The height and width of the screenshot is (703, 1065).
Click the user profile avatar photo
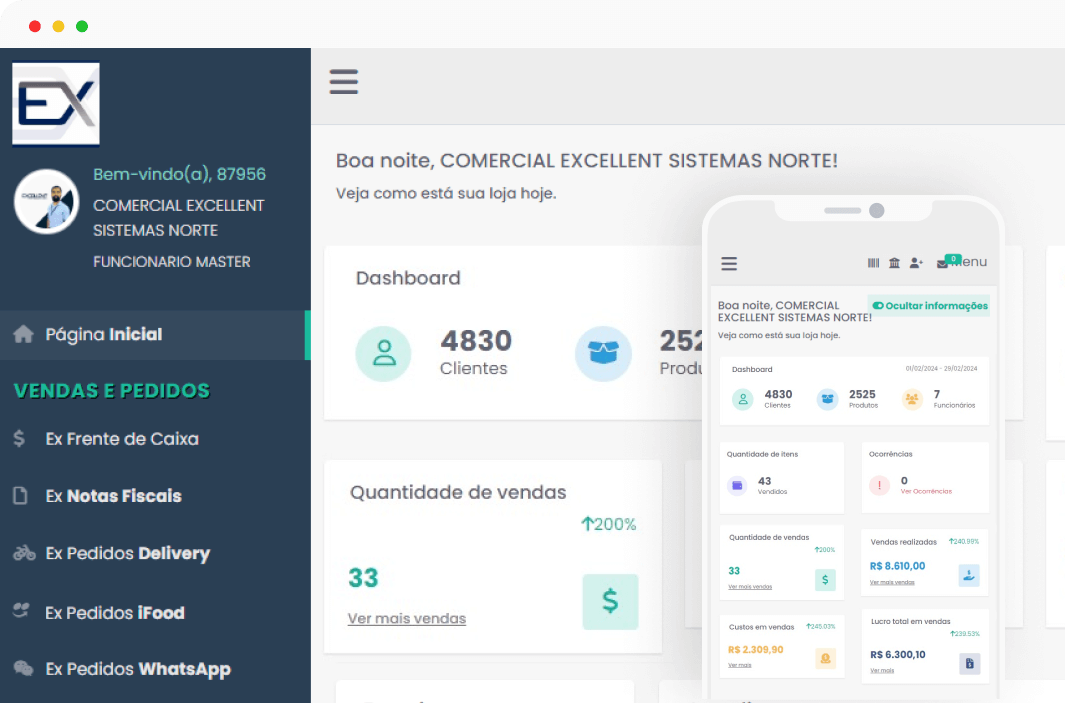[47, 202]
